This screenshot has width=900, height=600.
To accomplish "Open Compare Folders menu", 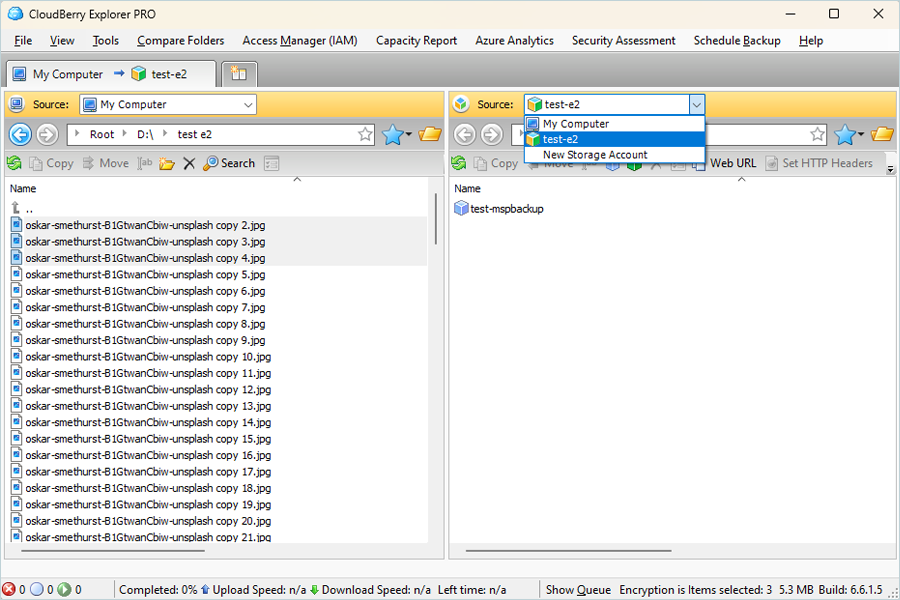I will tap(180, 41).
